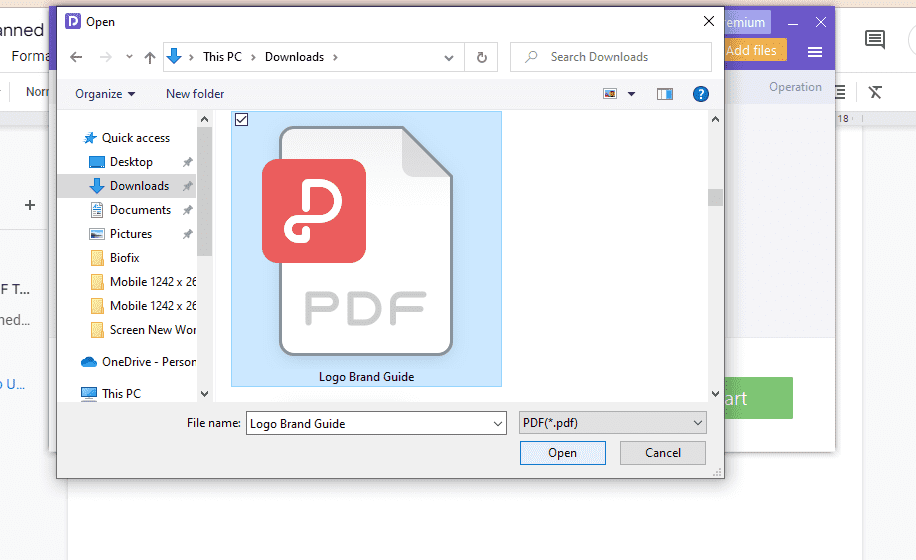Screen dimensions: 916x560
Task: Open the recent locations dropdown arrow
Action: [129, 57]
